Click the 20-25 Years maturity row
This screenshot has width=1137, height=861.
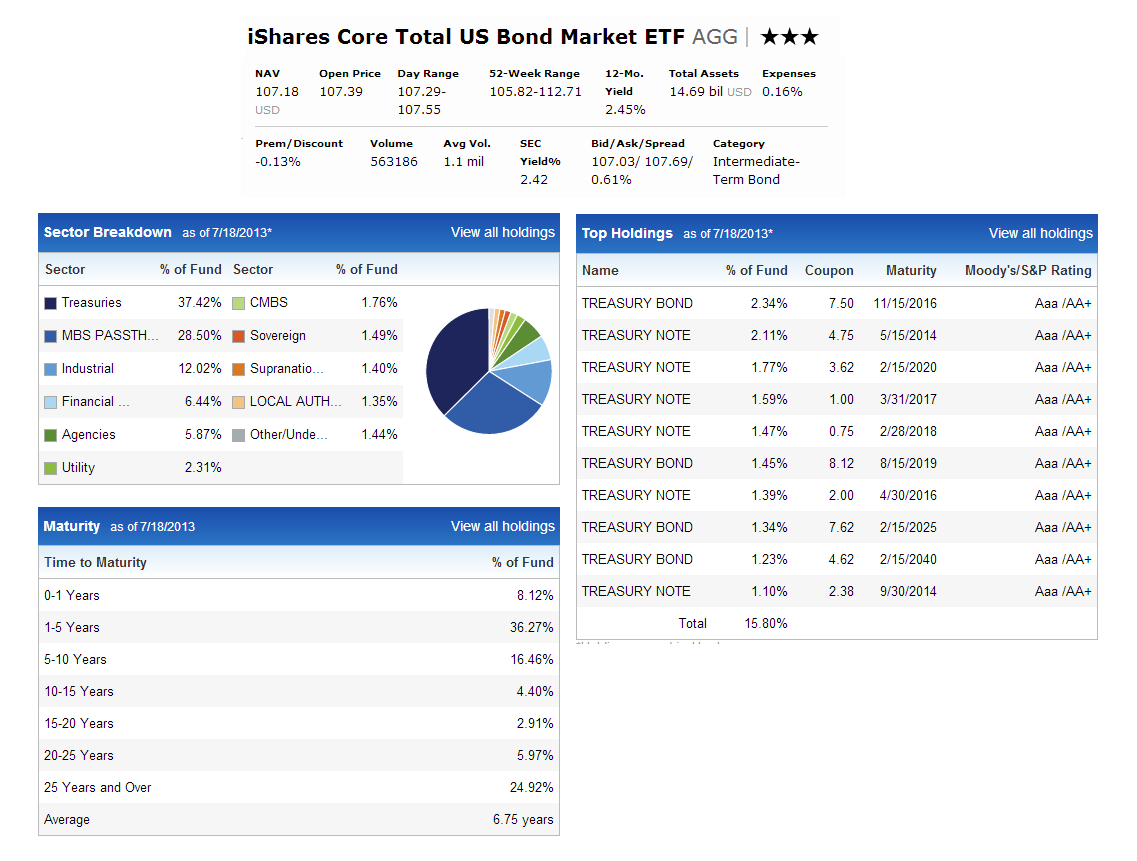pyautogui.click(x=299, y=754)
